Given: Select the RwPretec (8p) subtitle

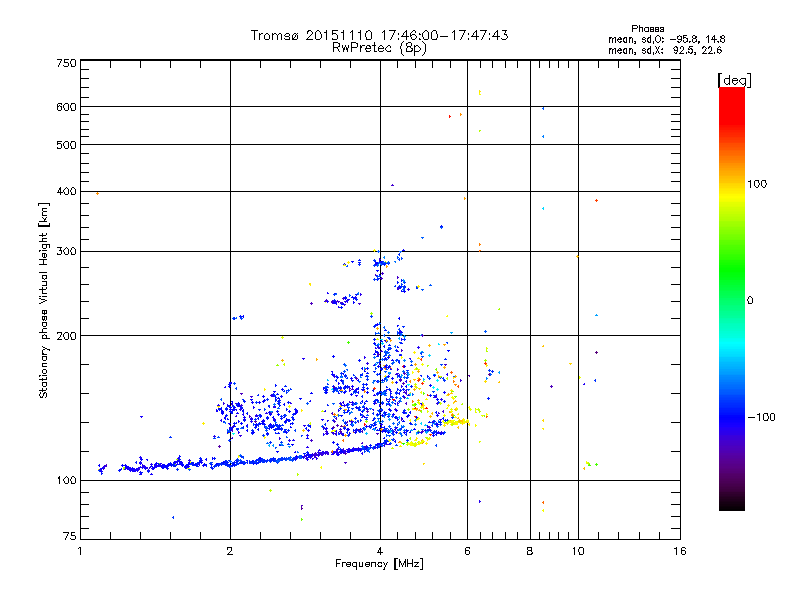Looking at the screenshot, I should 379,48.
